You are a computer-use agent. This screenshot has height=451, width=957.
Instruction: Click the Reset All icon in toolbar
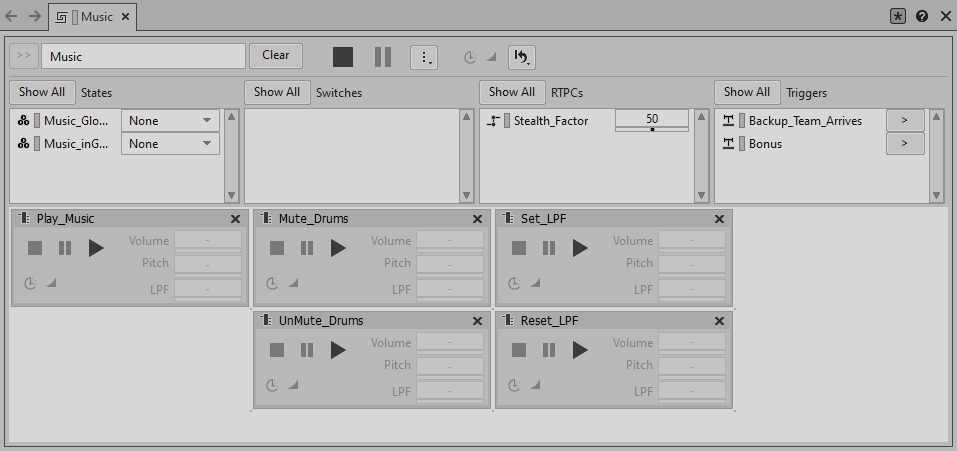pos(521,57)
